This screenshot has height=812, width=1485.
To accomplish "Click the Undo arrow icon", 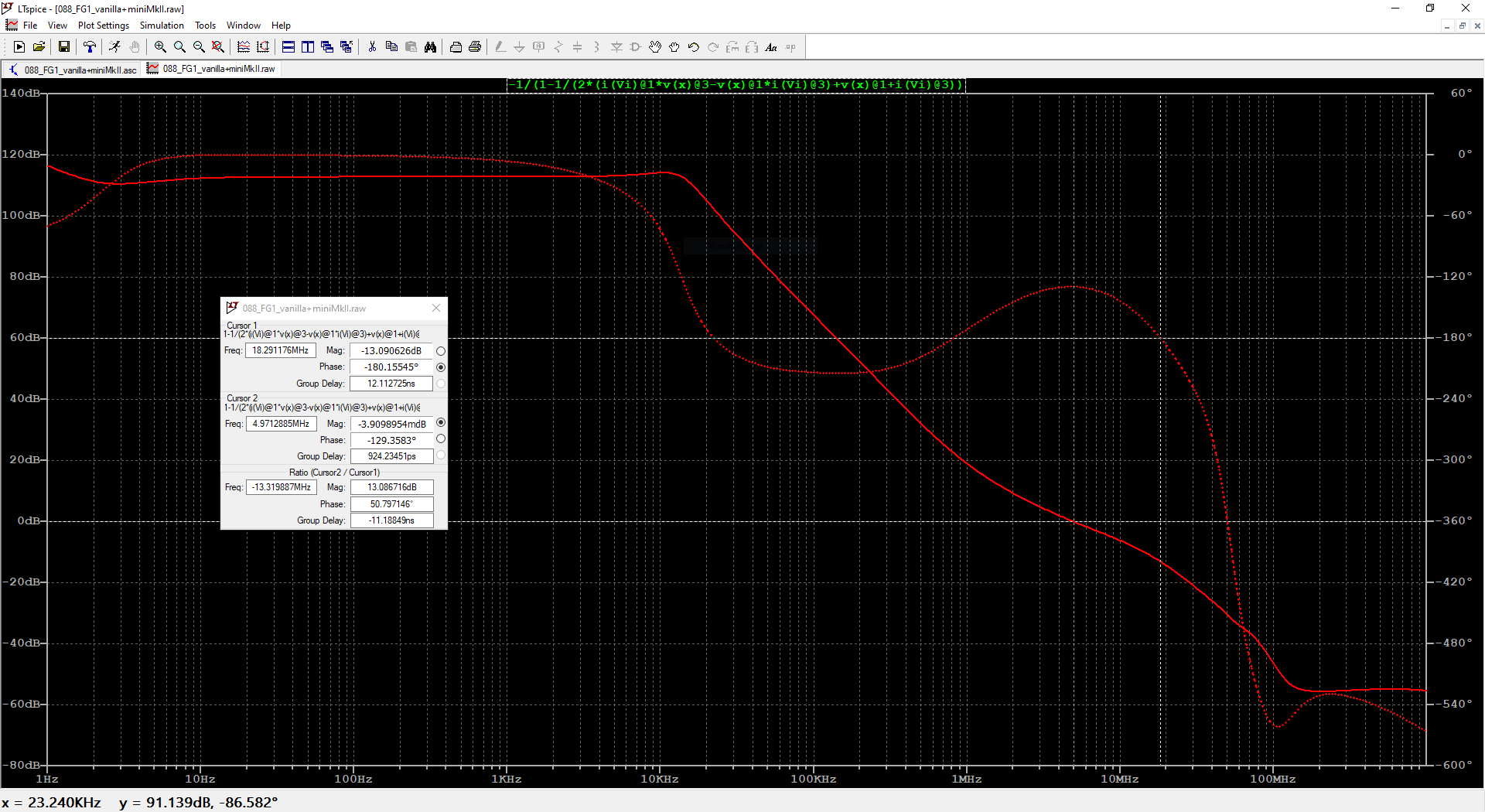I will pos(694,47).
